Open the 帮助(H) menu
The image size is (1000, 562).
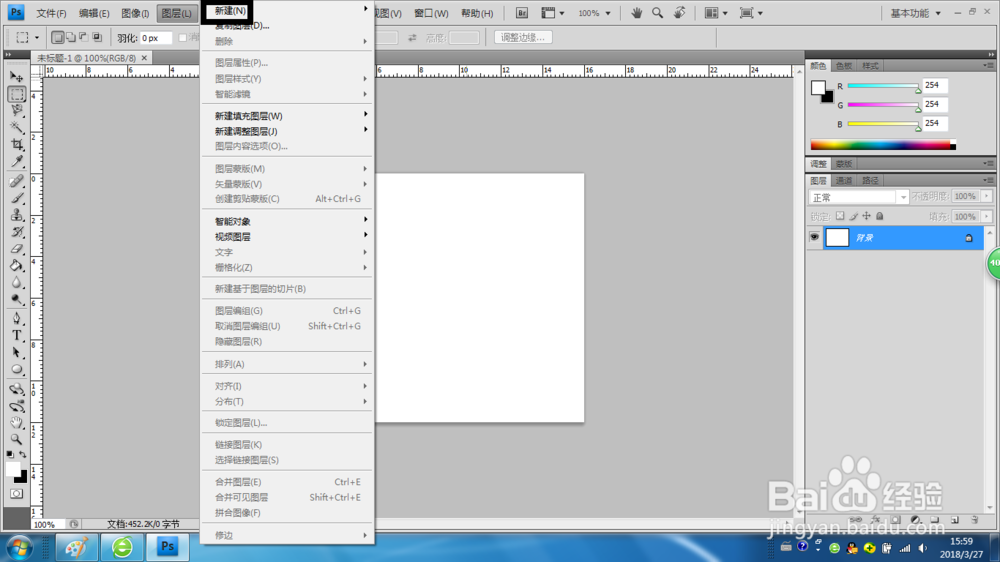tap(476, 13)
